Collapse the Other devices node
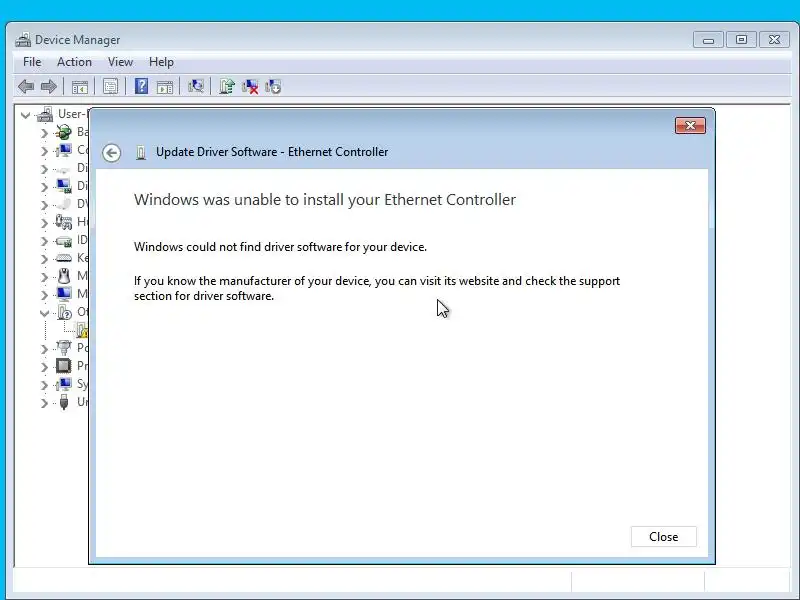 (x=44, y=313)
